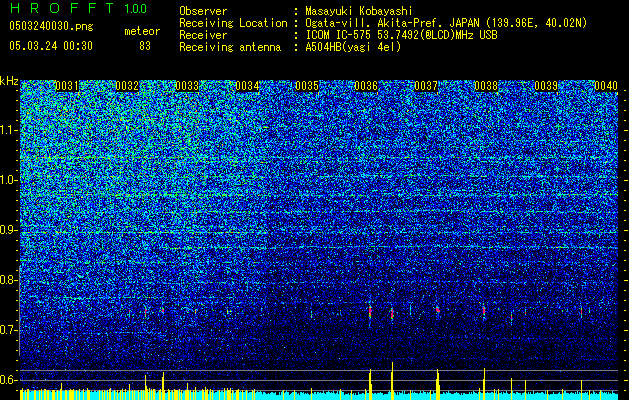Click the 1.0 kHz axis label
Image resolution: width=629 pixels, height=400 pixels.
(x=8, y=180)
